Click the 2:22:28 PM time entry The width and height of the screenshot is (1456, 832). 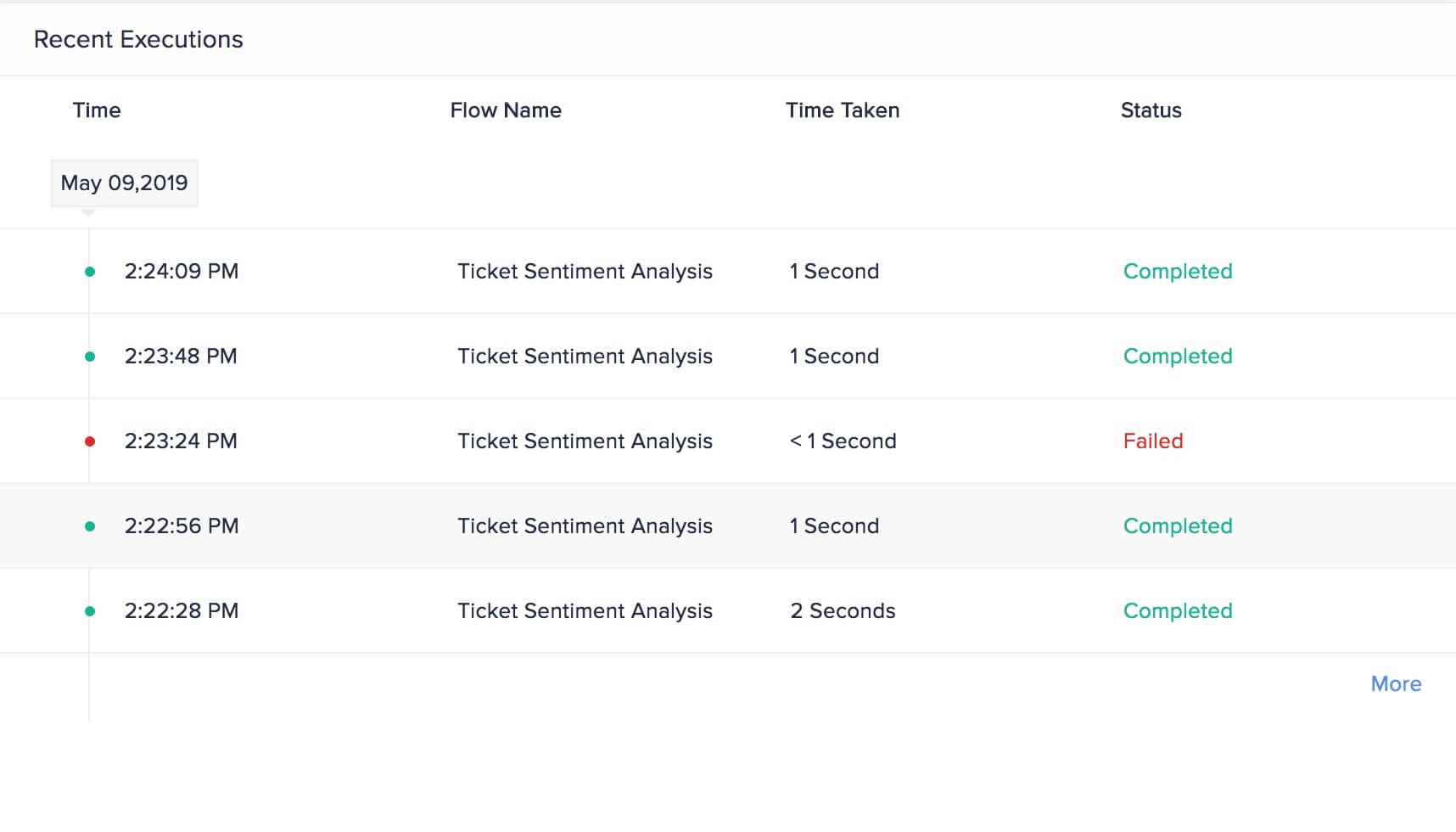point(182,611)
